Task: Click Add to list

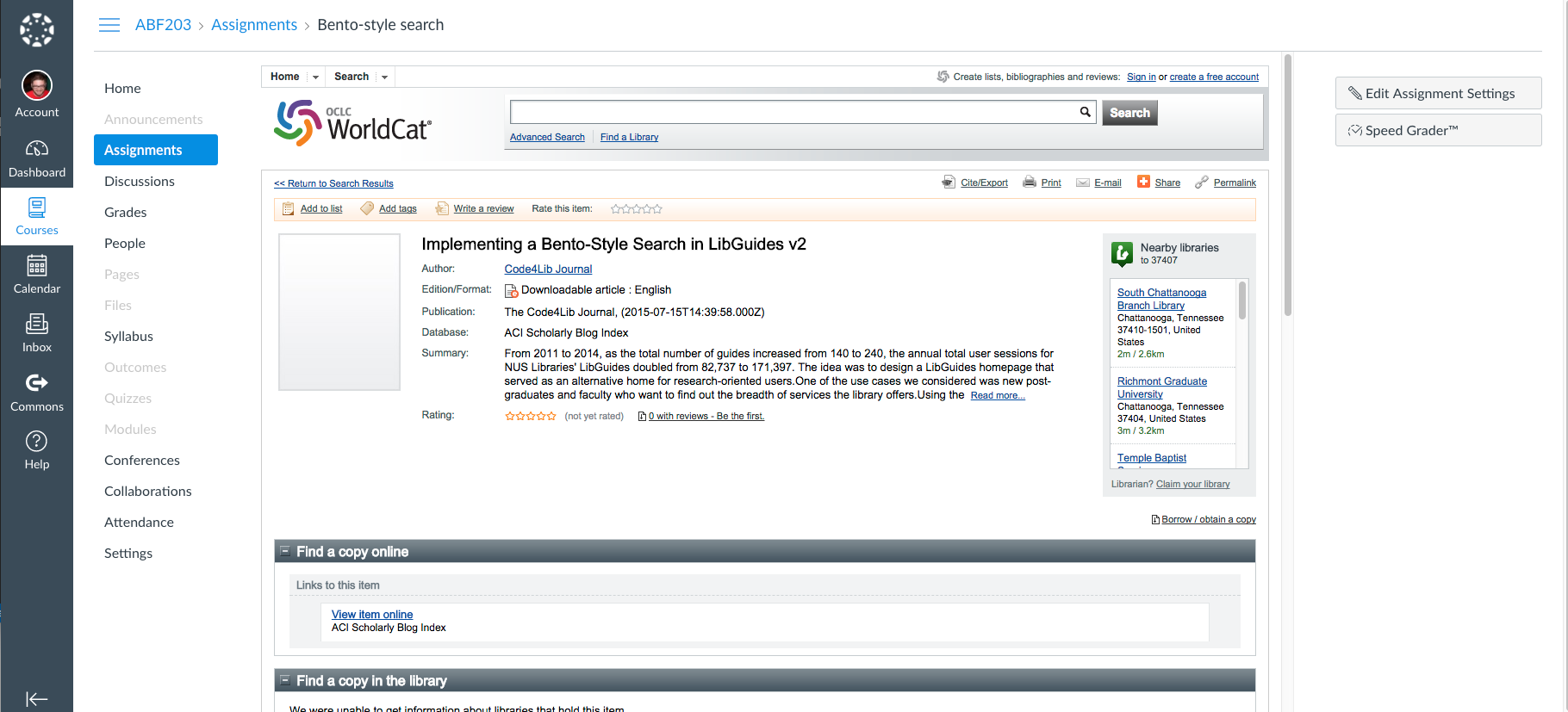Action: (x=321, y=208)
